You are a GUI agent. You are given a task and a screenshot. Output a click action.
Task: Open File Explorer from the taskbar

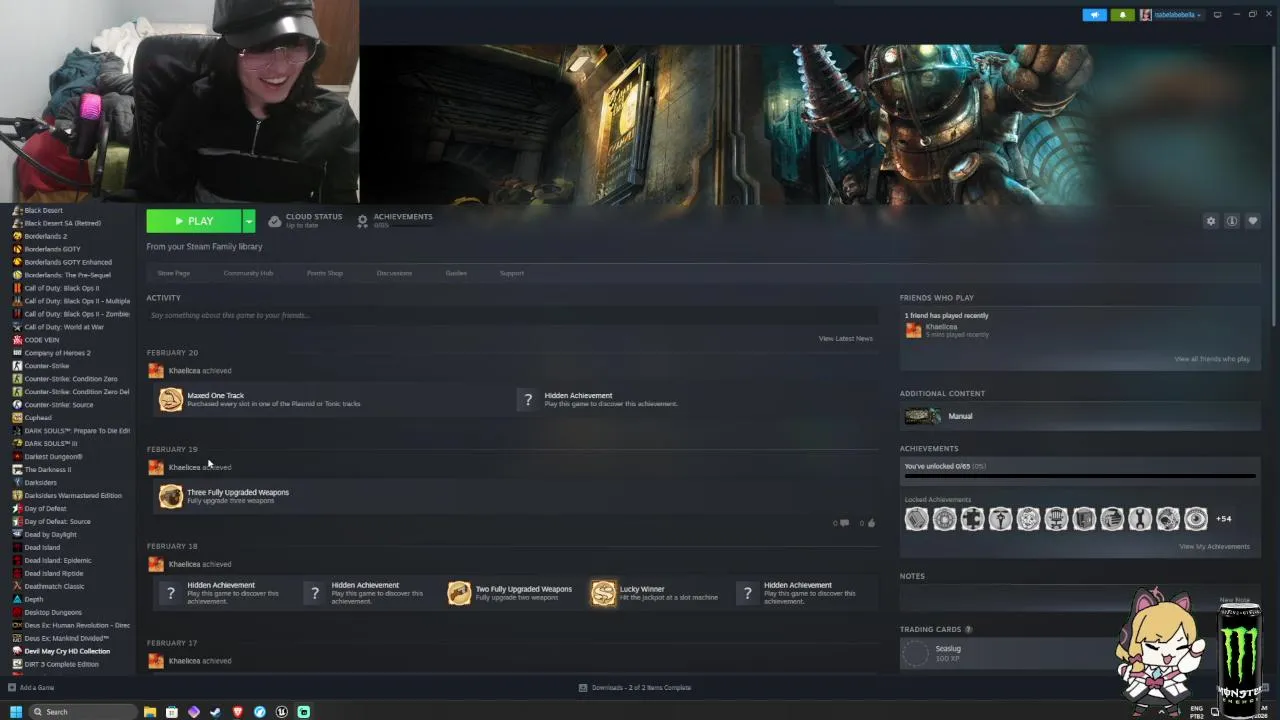click(150, 712)
